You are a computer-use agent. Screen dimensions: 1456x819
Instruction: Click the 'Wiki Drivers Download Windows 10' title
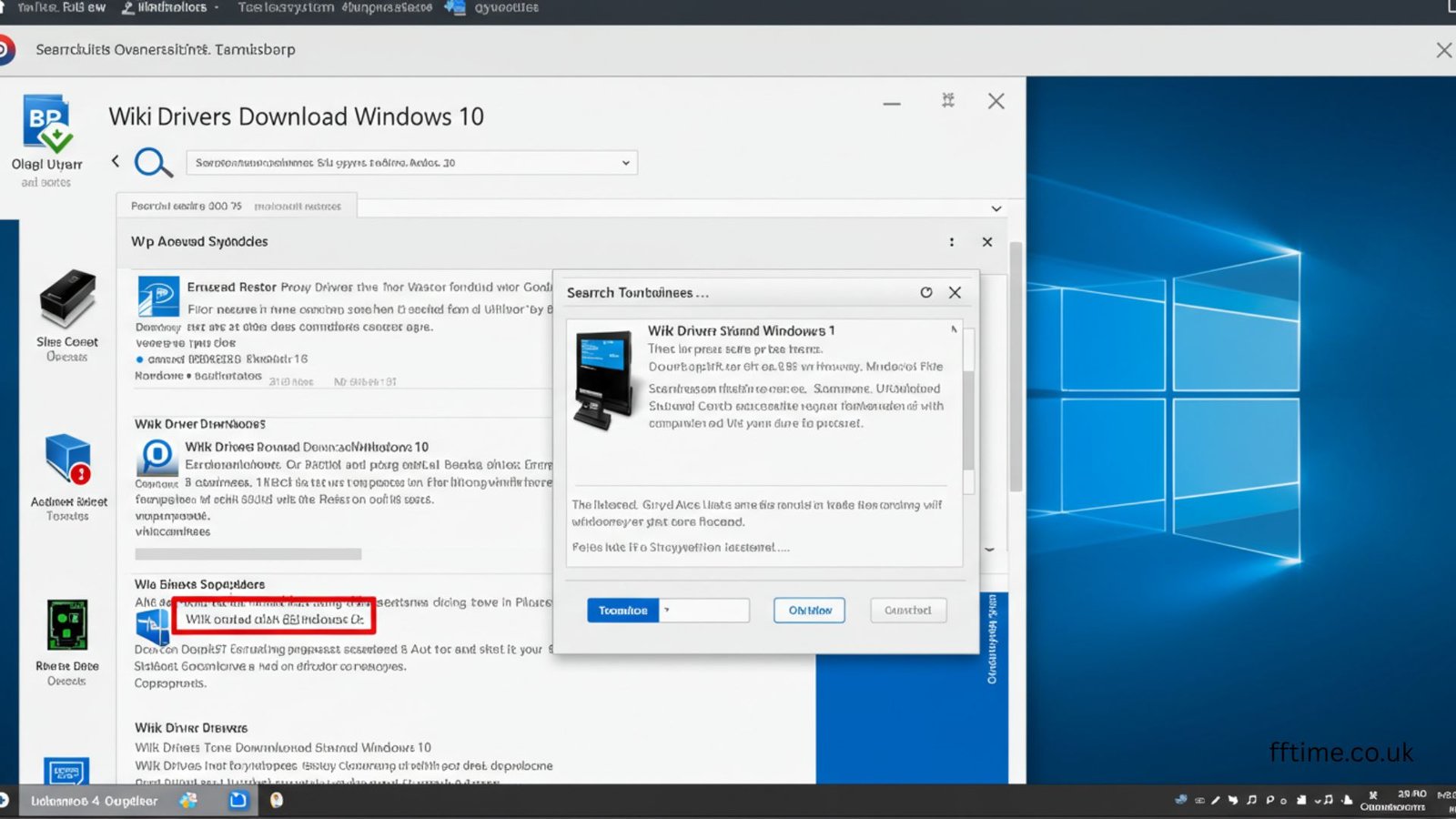pos(296,117)
